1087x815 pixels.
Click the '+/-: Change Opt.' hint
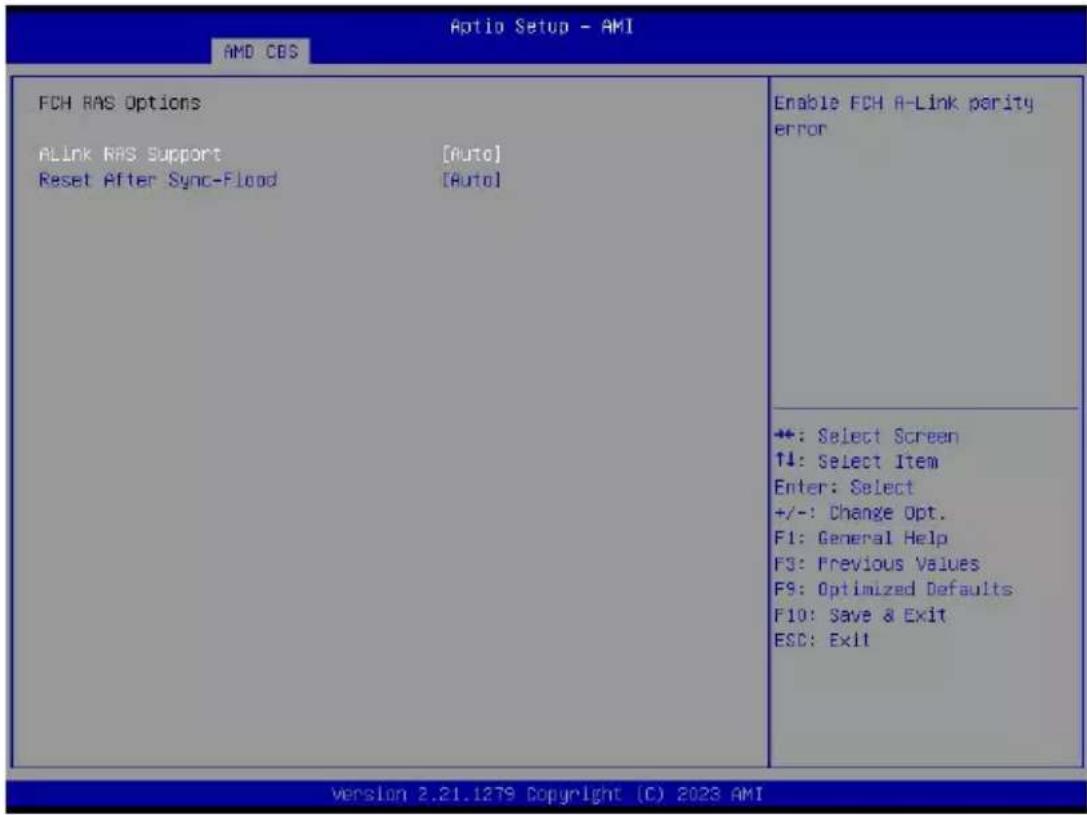860,513
